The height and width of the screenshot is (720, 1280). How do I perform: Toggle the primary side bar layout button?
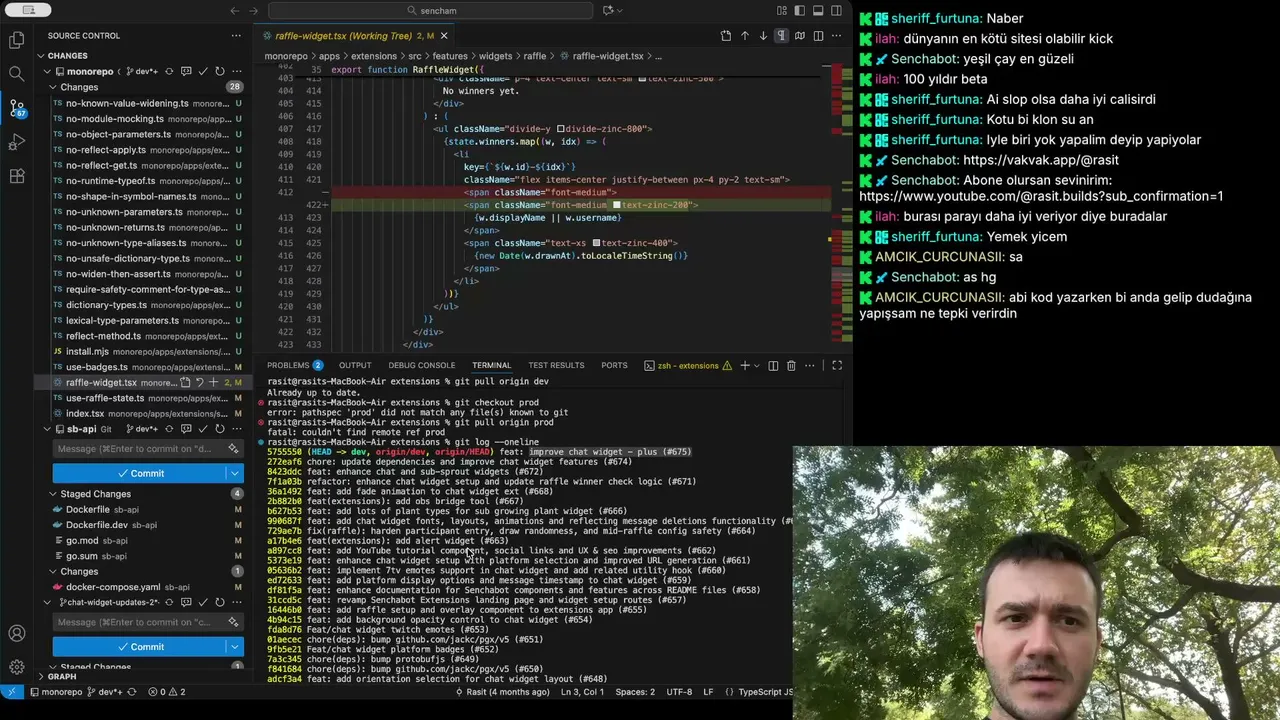[800, 11]
